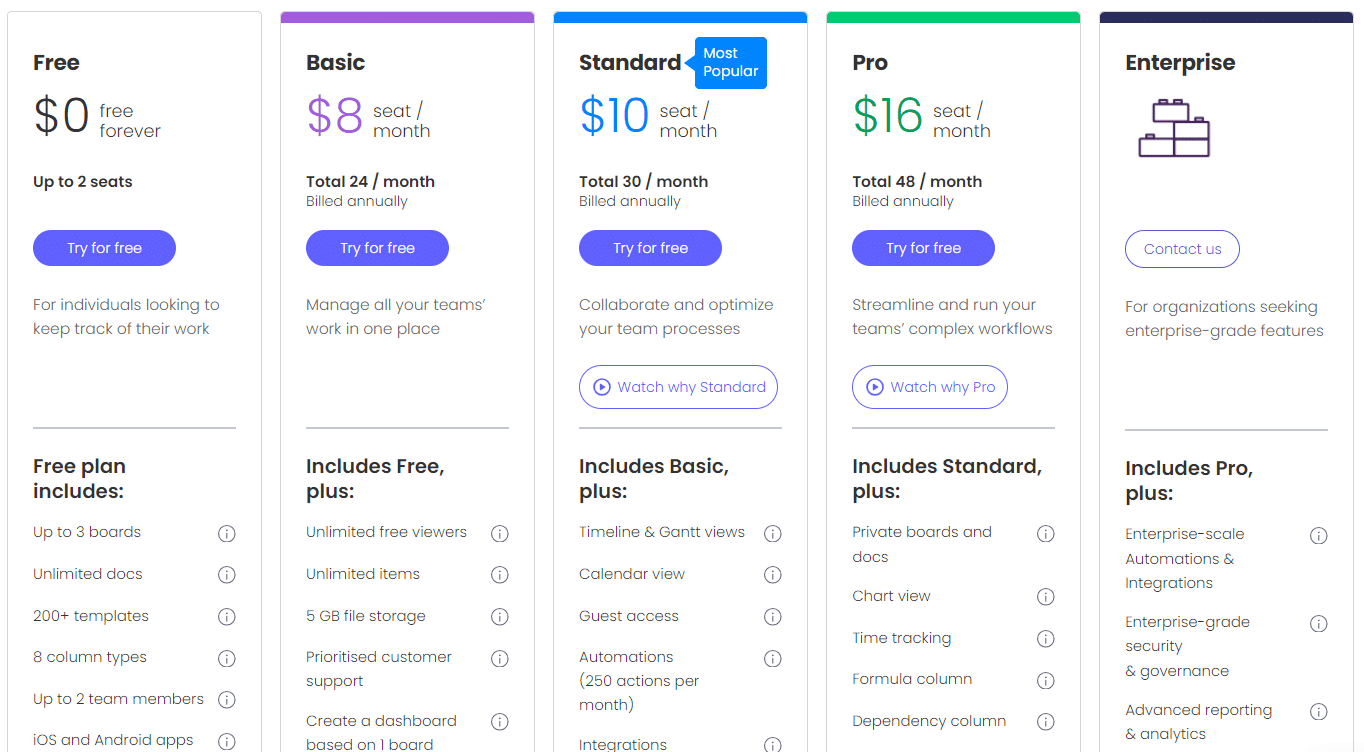Play the Watch why Pro video

[930, 387]
